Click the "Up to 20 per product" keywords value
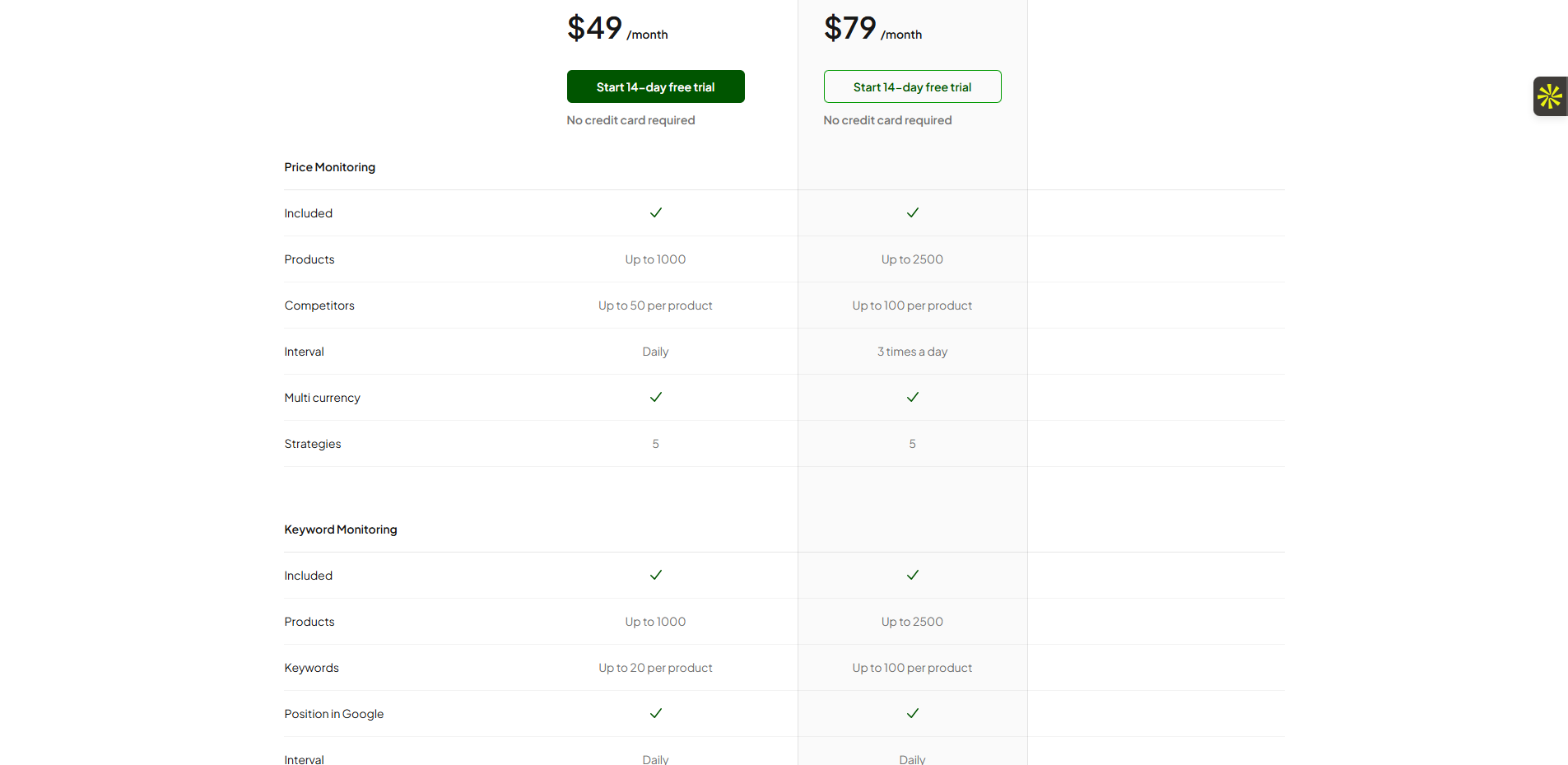The width and height of the screenshot is (1568, 765). (655, 668)
